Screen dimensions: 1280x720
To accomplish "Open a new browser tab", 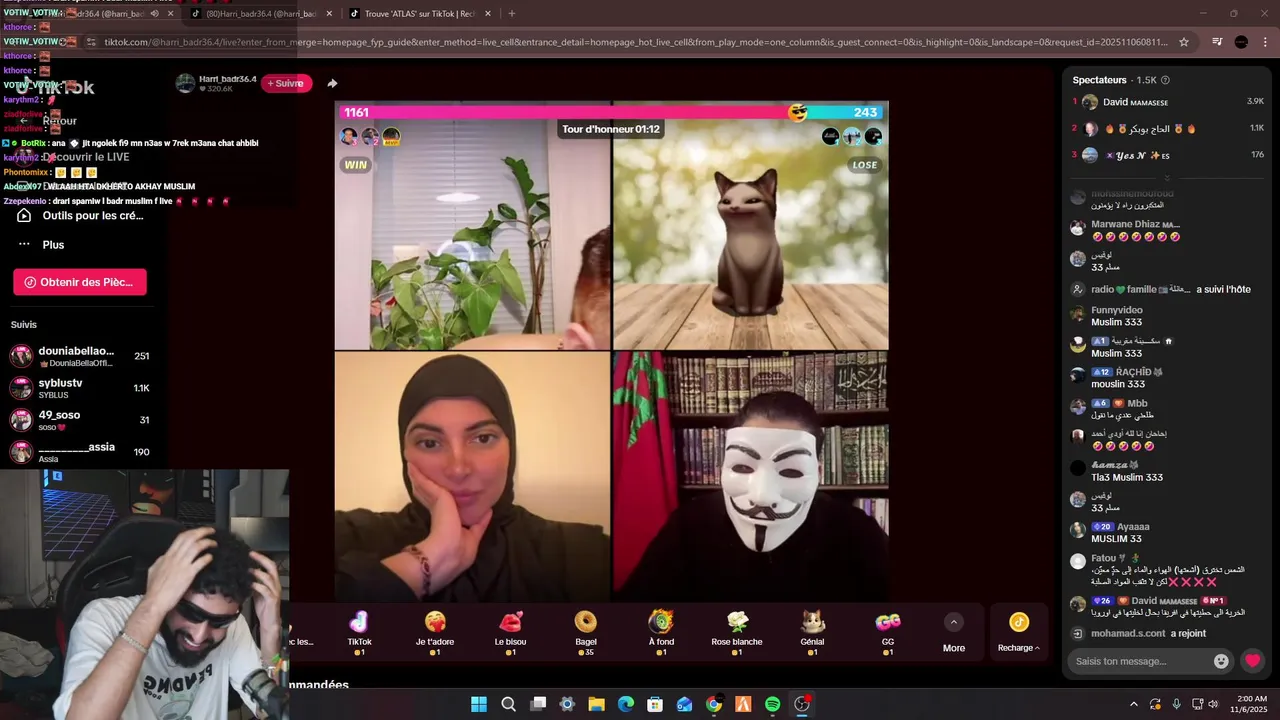I will (512, 14).
